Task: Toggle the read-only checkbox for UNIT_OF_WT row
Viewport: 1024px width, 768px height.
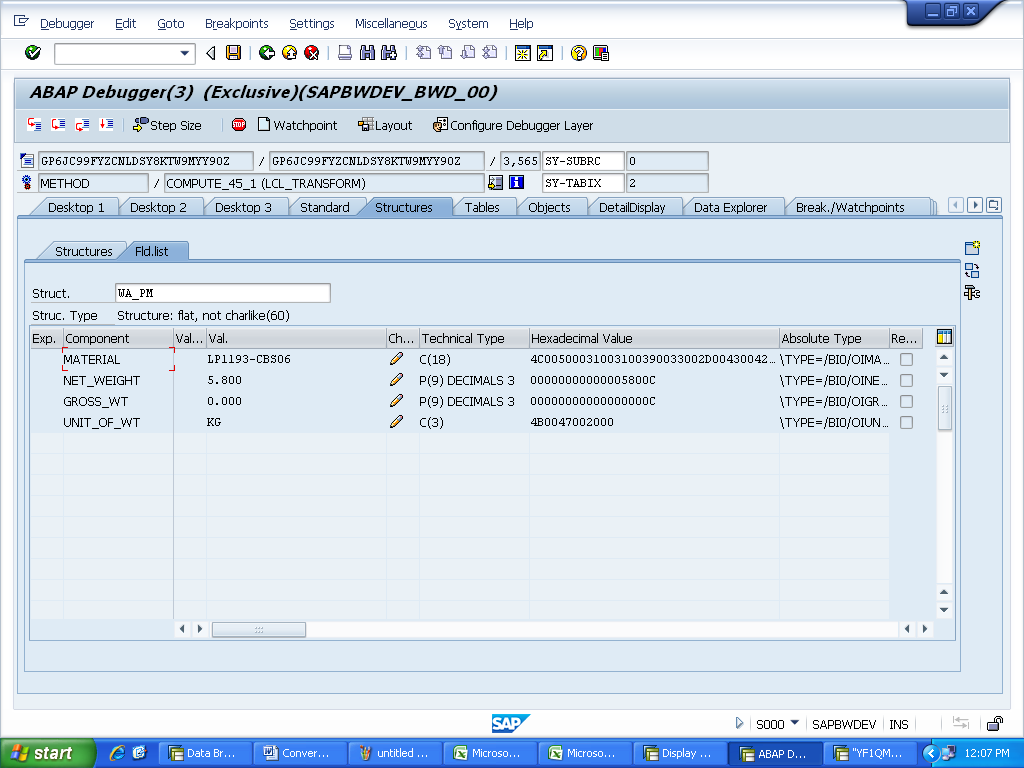Action: point(906,423)
